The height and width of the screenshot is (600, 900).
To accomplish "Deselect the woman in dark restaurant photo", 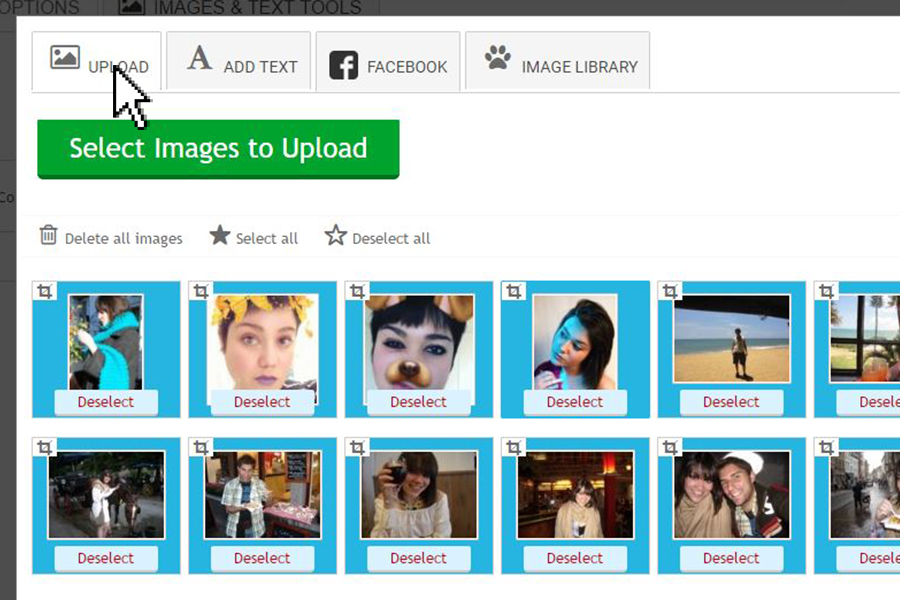I will click(x=575, y=558).
